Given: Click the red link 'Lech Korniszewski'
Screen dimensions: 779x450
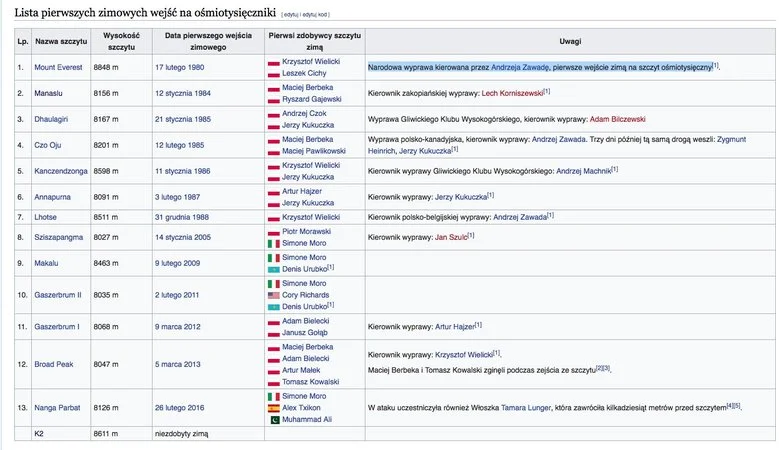Looking at the screenshot, I should [512, 93].
